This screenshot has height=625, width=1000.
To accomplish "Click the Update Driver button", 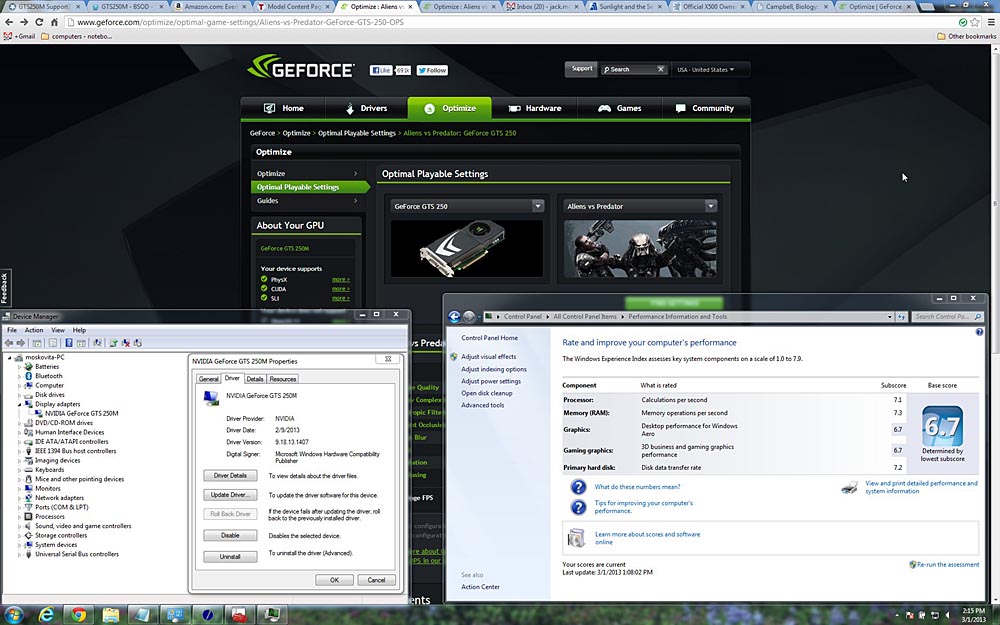I will pyautogui.click(x=230, y=495).
